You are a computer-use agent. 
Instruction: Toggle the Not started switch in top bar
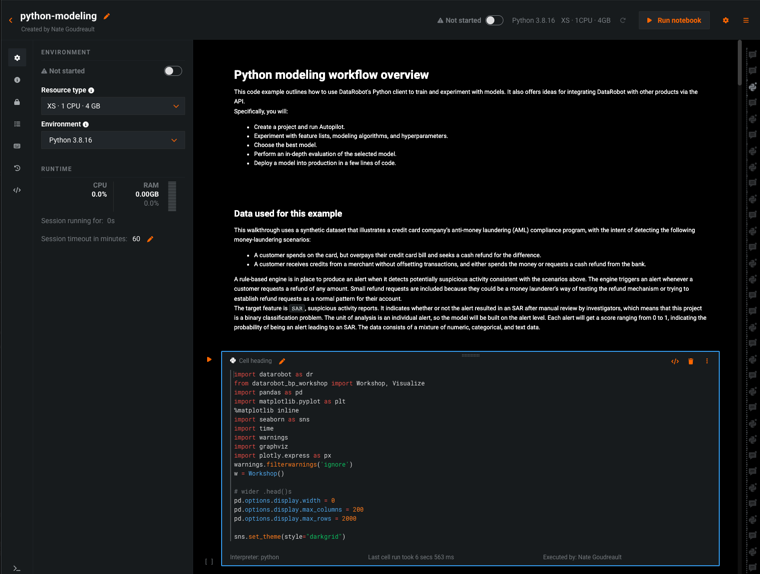pos(493,20)
